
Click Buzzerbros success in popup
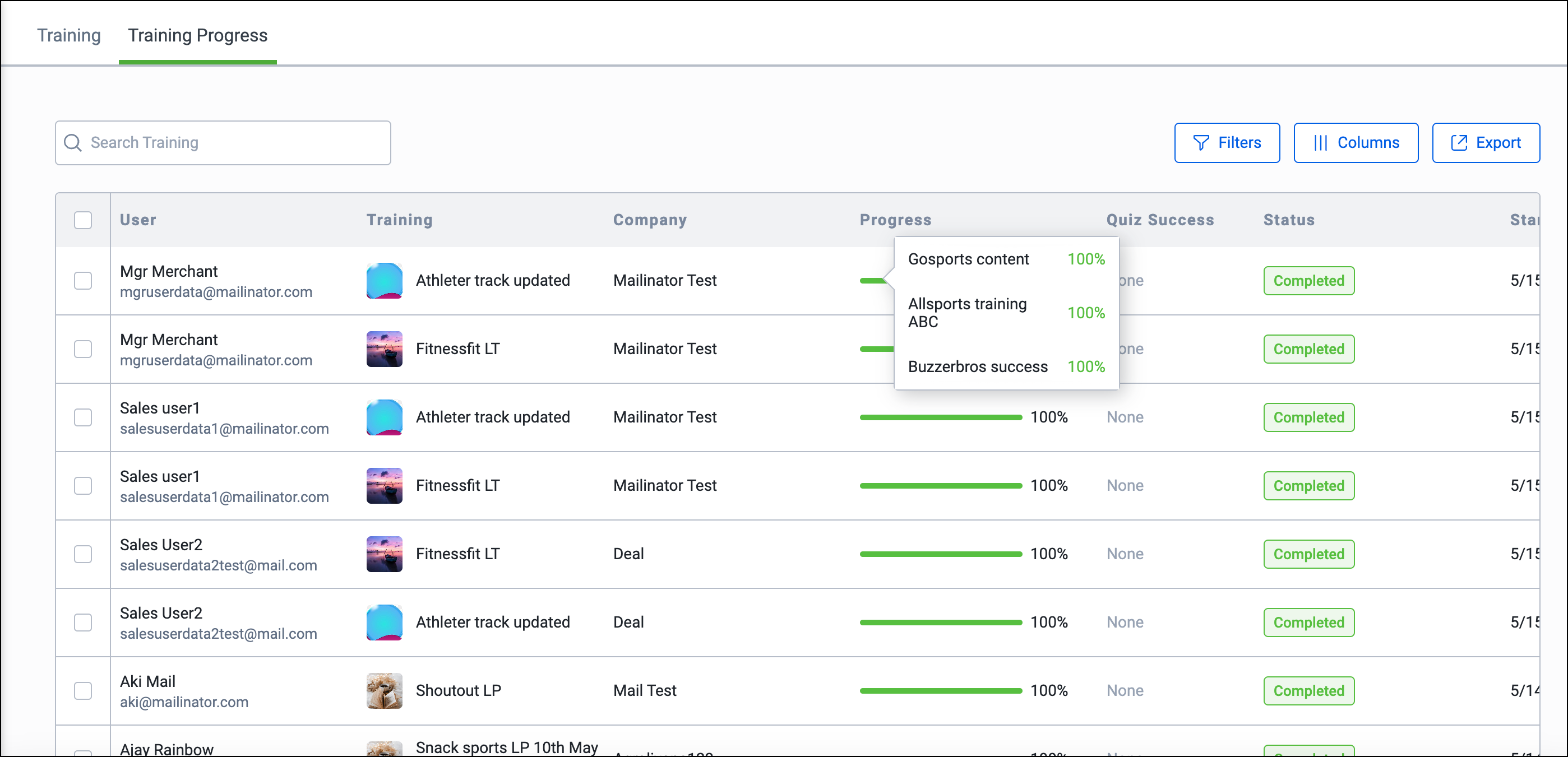(x=978, y=366)
